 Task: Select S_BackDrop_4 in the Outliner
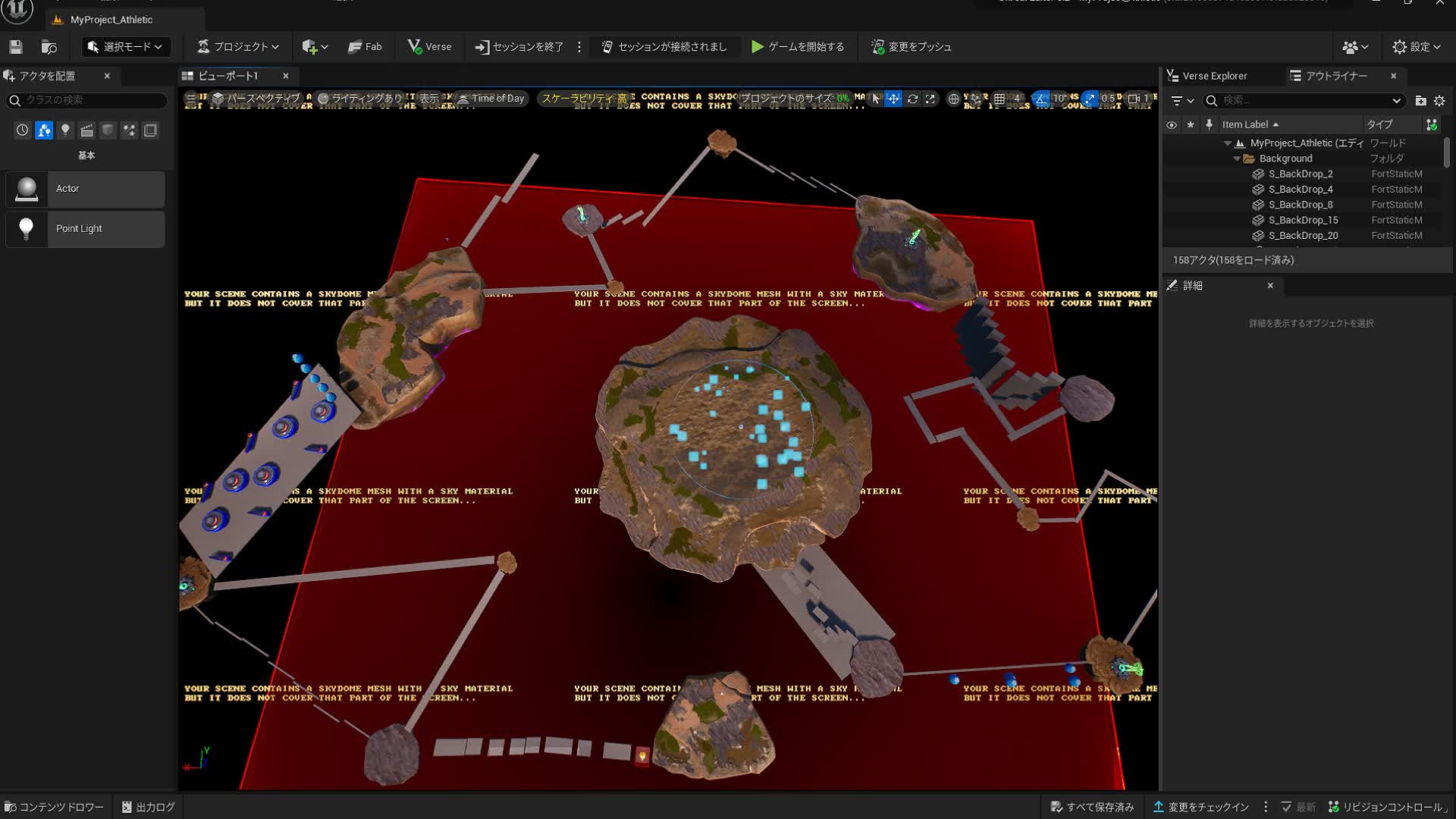coord(1301,189)
